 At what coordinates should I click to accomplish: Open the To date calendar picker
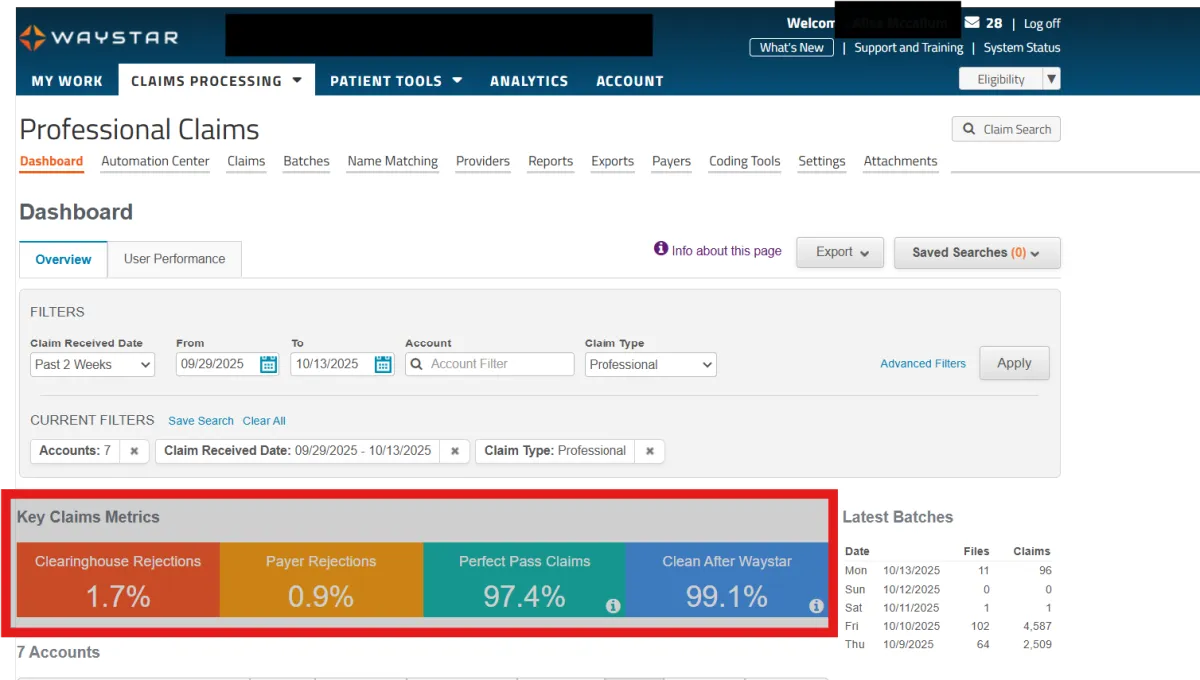(x=383, y=364)
